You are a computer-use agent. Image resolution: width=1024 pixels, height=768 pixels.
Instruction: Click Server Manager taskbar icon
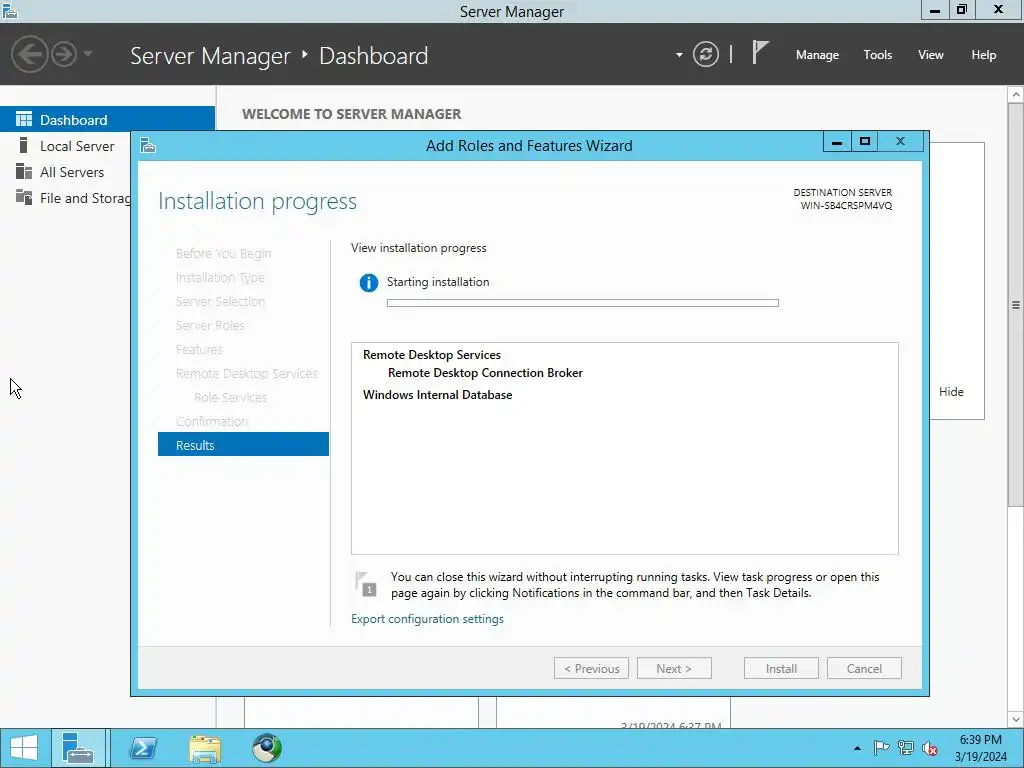78,748
